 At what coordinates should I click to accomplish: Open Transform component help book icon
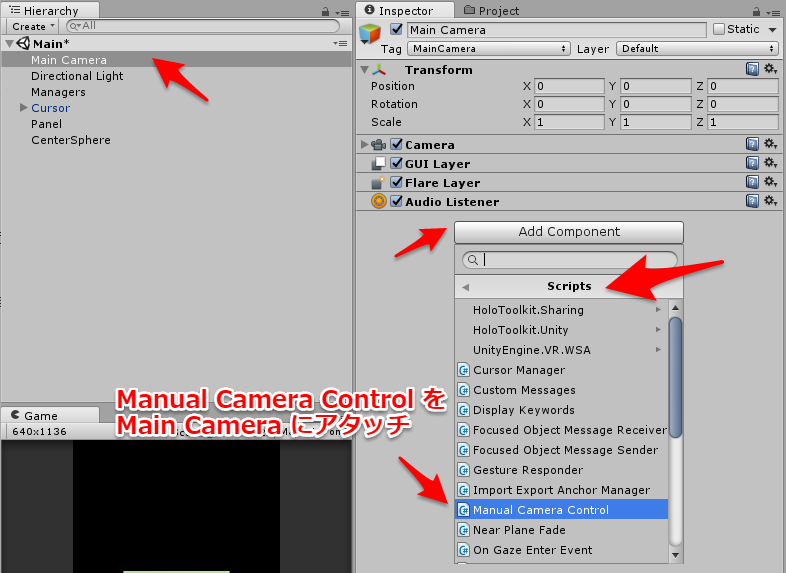tap(752, 69)
